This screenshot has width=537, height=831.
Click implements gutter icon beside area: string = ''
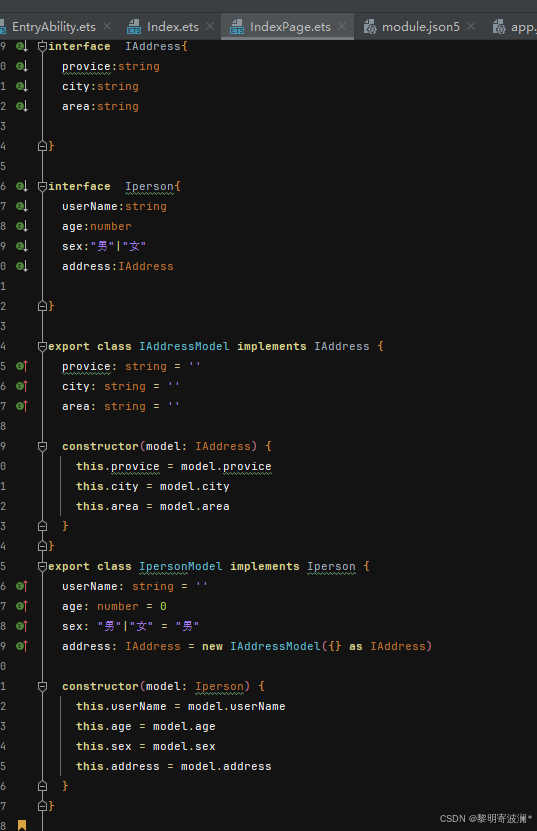click(22, 406)
